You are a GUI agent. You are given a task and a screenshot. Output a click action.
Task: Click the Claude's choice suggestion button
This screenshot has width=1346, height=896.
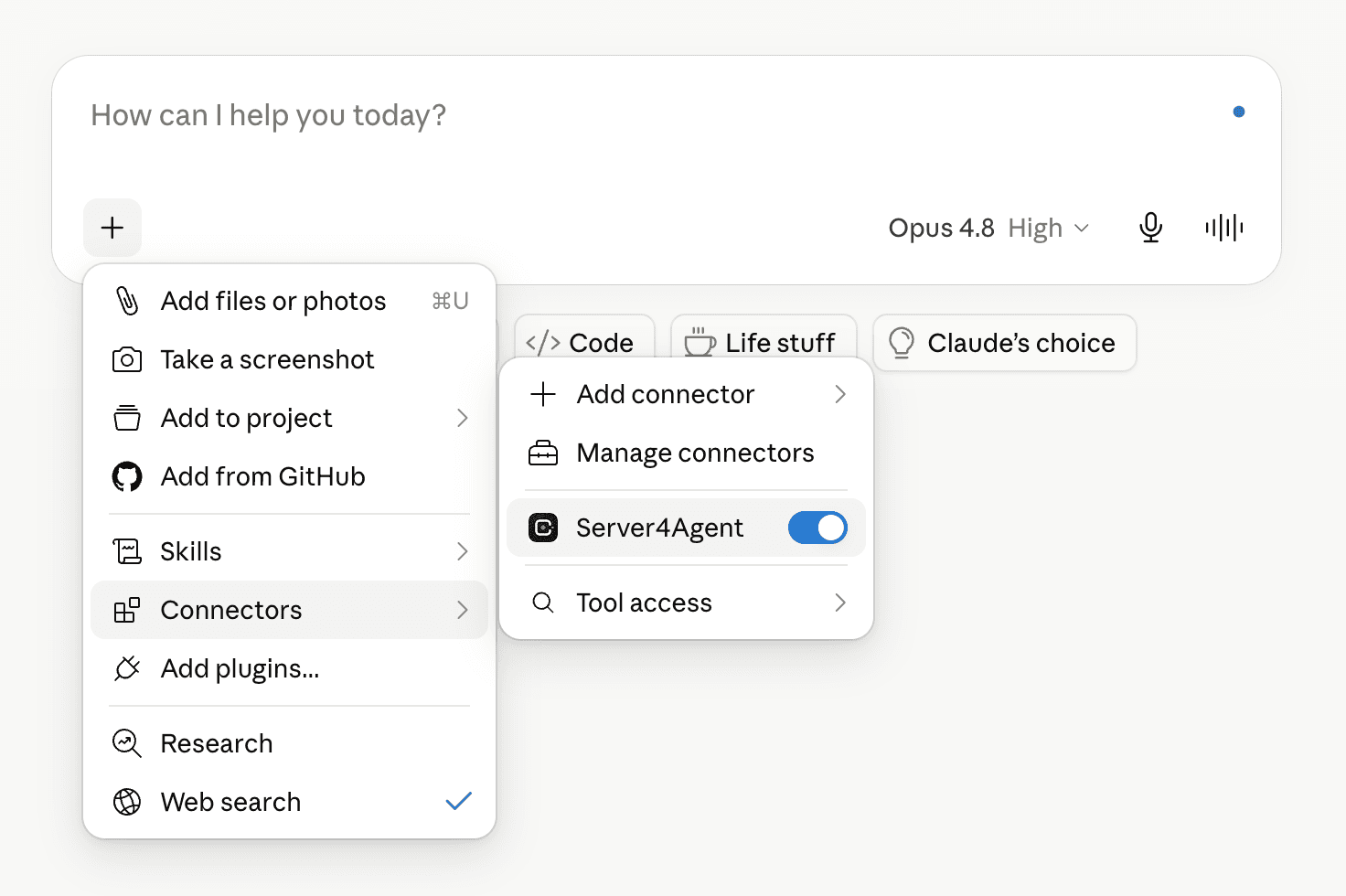point(1004,343)
